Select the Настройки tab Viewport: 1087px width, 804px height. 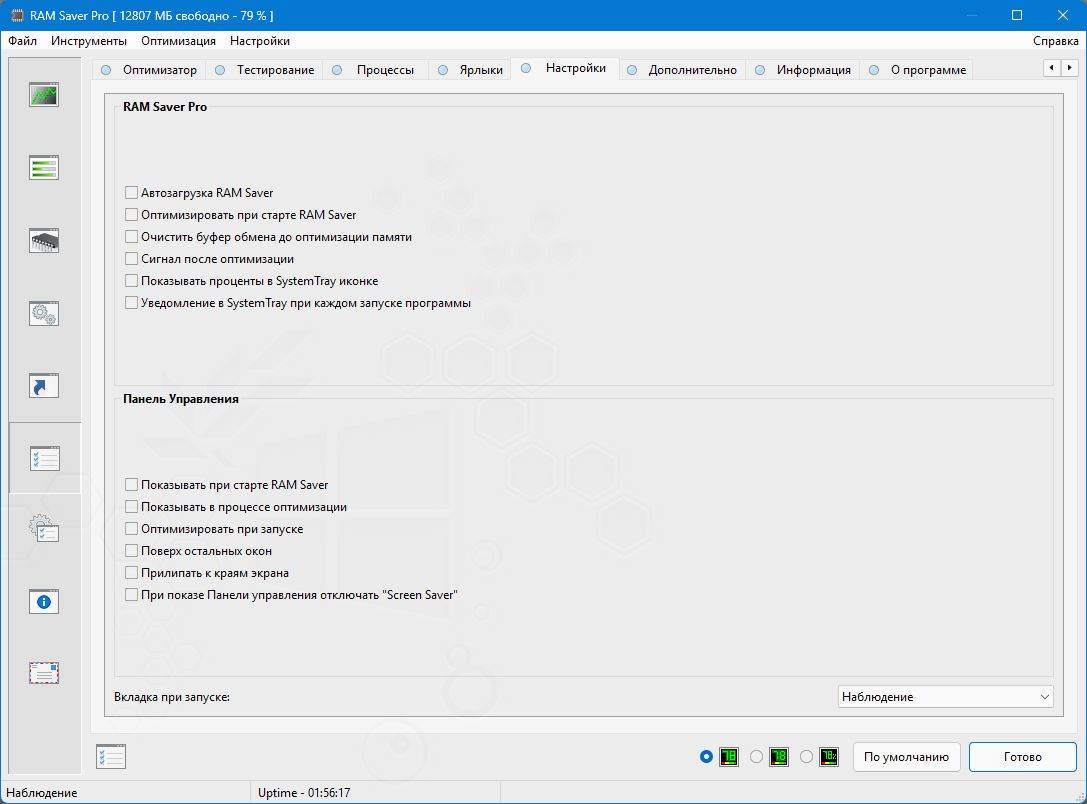[x=565, y=68]
